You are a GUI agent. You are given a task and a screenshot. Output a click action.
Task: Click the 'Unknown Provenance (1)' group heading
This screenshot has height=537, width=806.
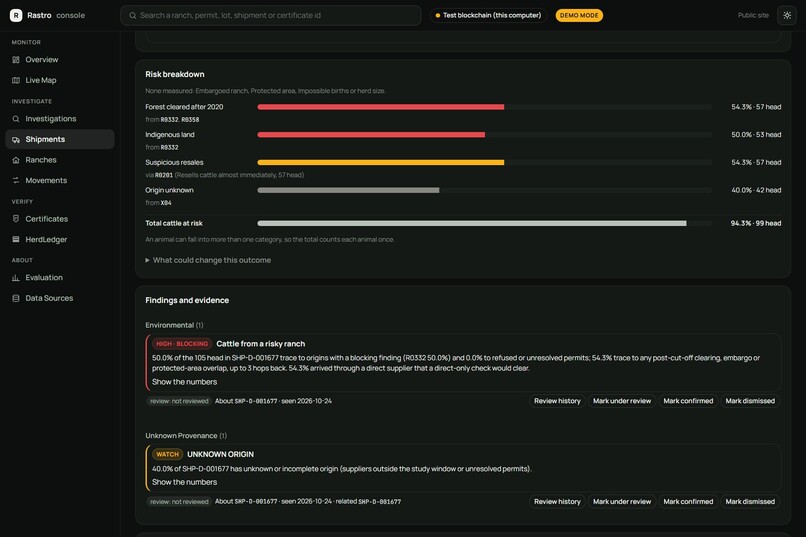[x=186, y=436]
